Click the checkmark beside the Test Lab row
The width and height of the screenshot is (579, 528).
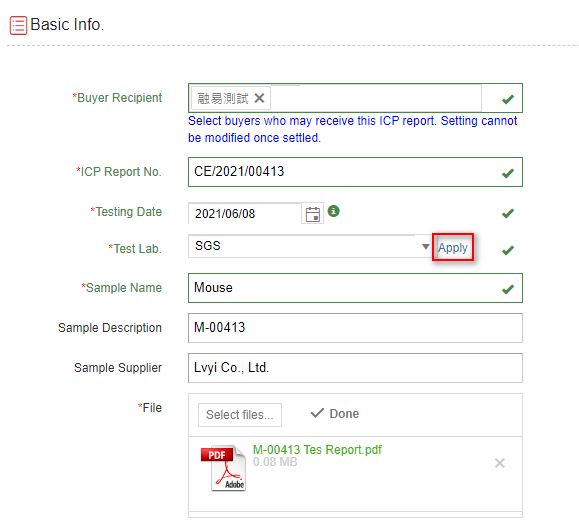(508, 250)
